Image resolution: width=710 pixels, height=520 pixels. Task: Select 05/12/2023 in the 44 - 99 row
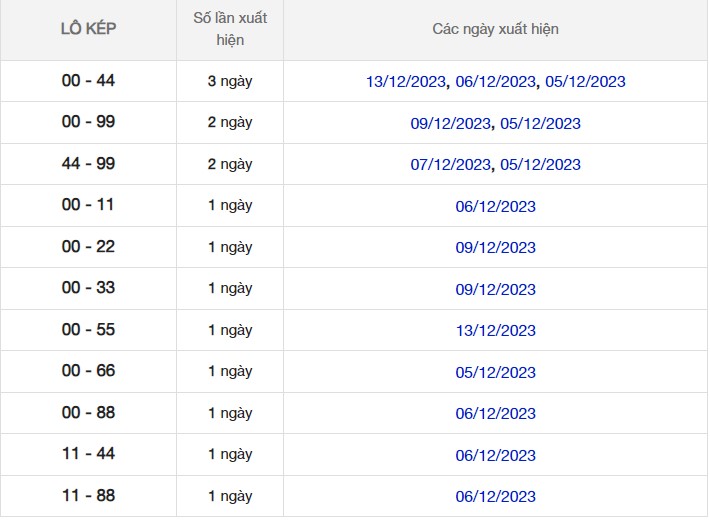540,165
